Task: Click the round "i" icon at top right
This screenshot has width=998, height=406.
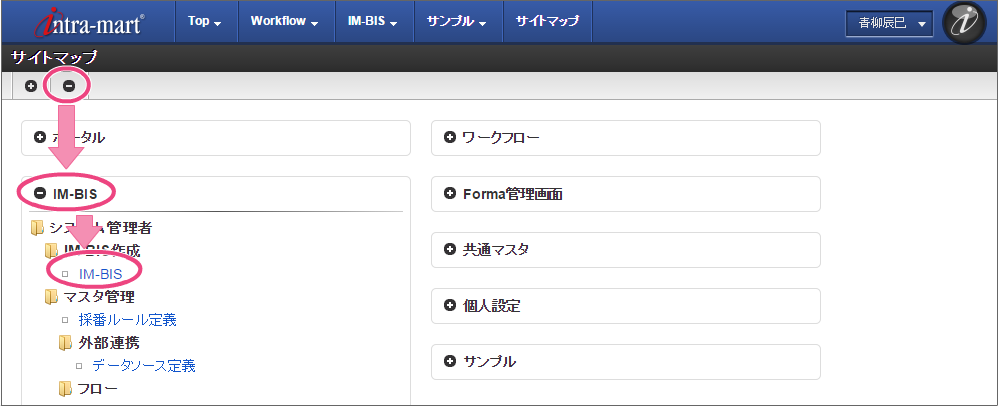Action: click(x=964, y=23)
